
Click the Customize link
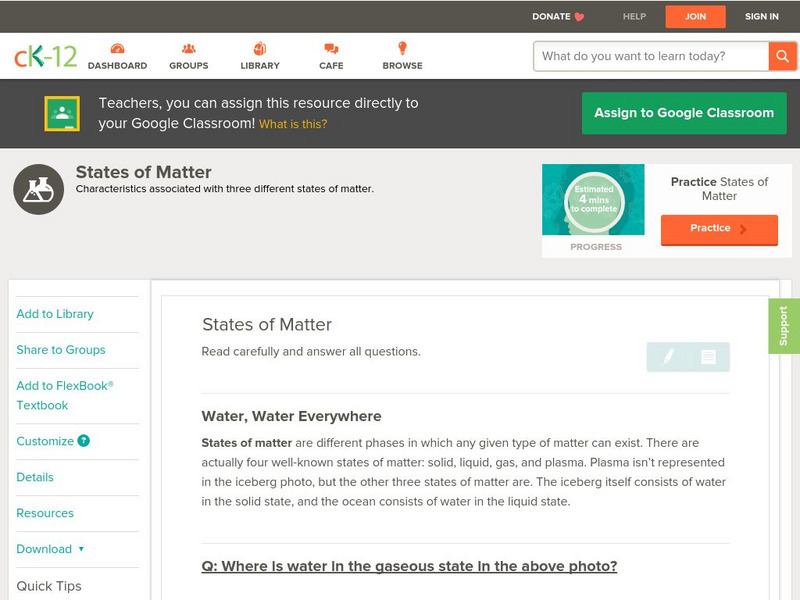(45, 441)
